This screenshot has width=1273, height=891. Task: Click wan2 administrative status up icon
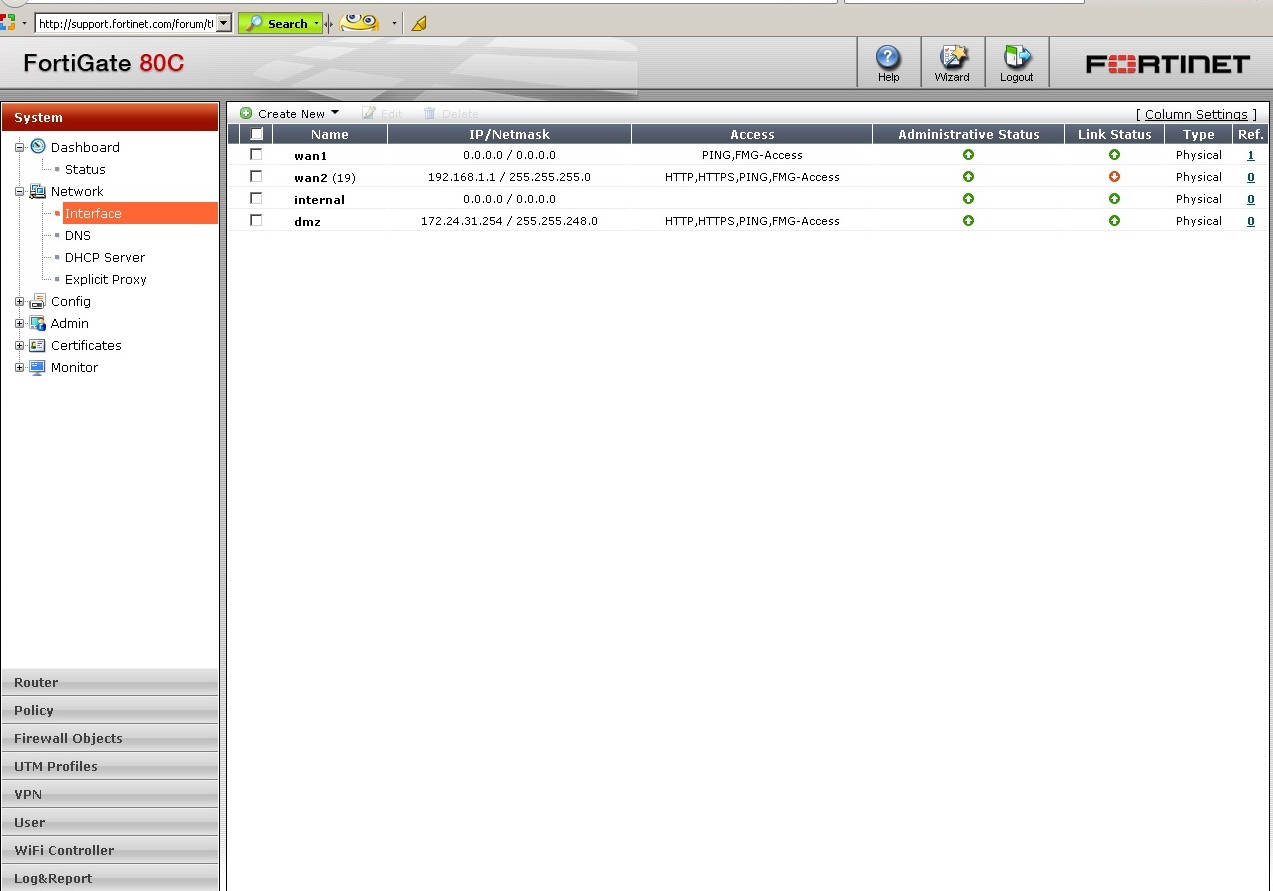968,177
